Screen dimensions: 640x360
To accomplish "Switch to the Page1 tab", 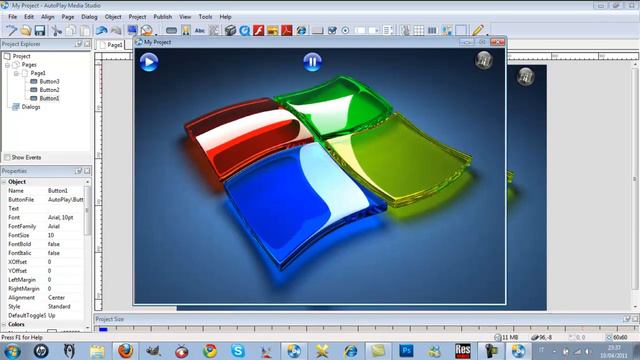I will (111, 45).
